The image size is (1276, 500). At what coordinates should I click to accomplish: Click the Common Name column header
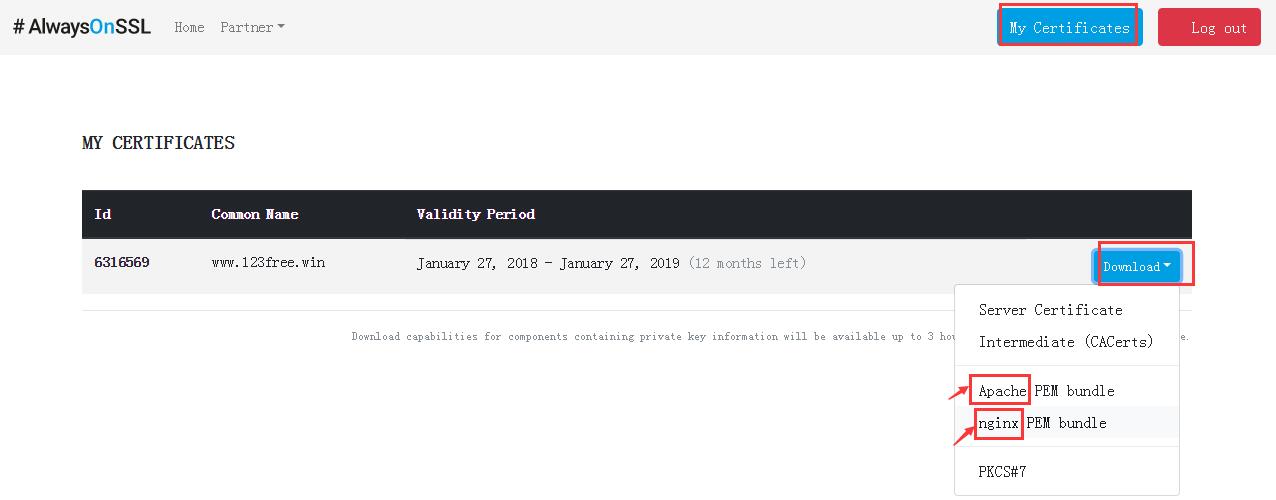255,214
